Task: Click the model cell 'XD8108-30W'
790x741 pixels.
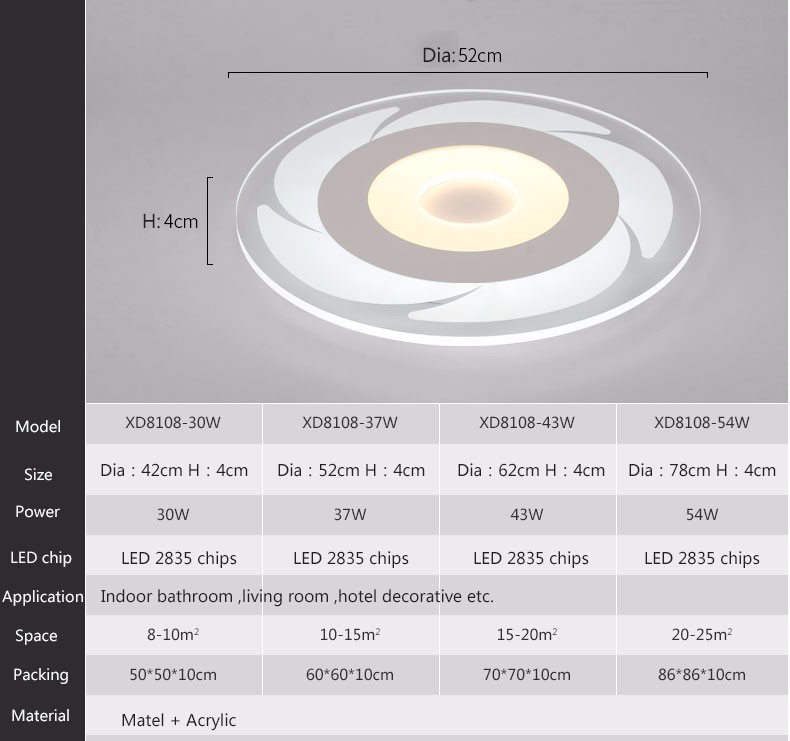Action: [x=173, y=422]
